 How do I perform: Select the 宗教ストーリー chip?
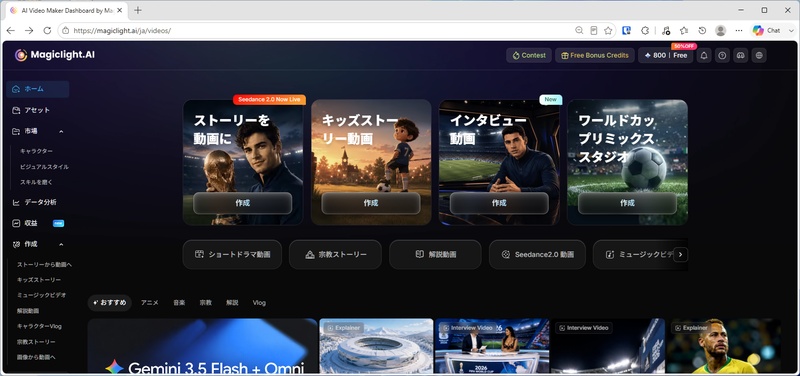[335, 255]
